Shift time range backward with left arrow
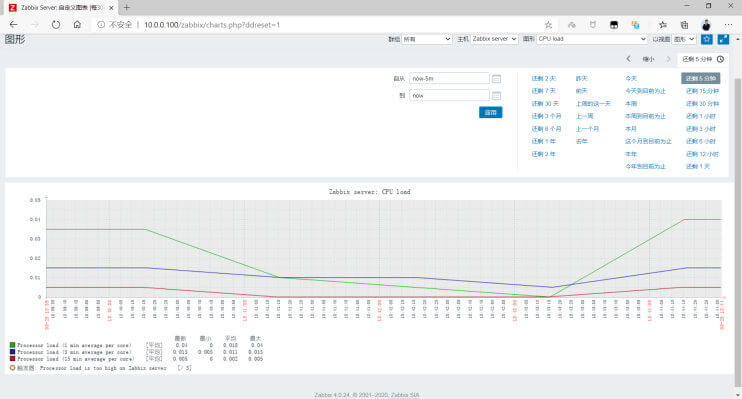 [628, 59]
